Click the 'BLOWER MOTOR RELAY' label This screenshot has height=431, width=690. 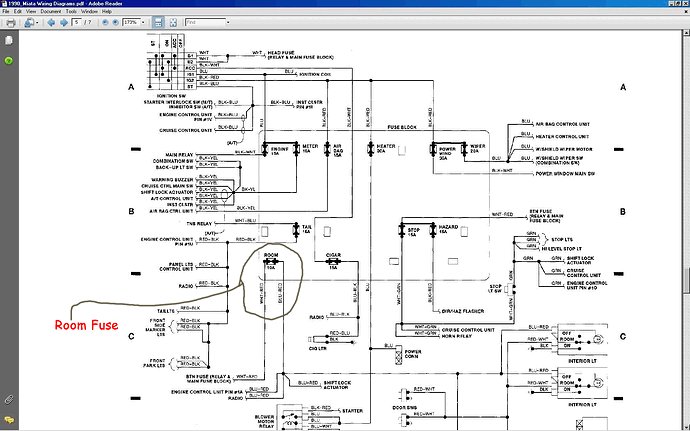tap(264, 421)
